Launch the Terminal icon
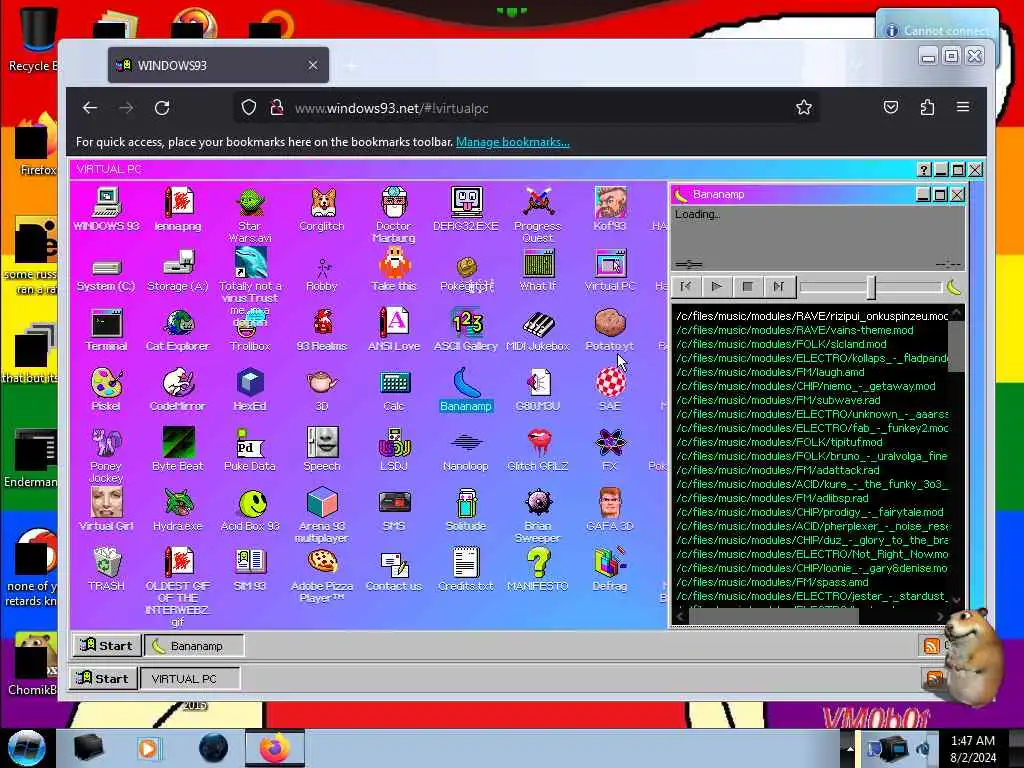Screen dimensions: 1024x768 coord(106,330)
